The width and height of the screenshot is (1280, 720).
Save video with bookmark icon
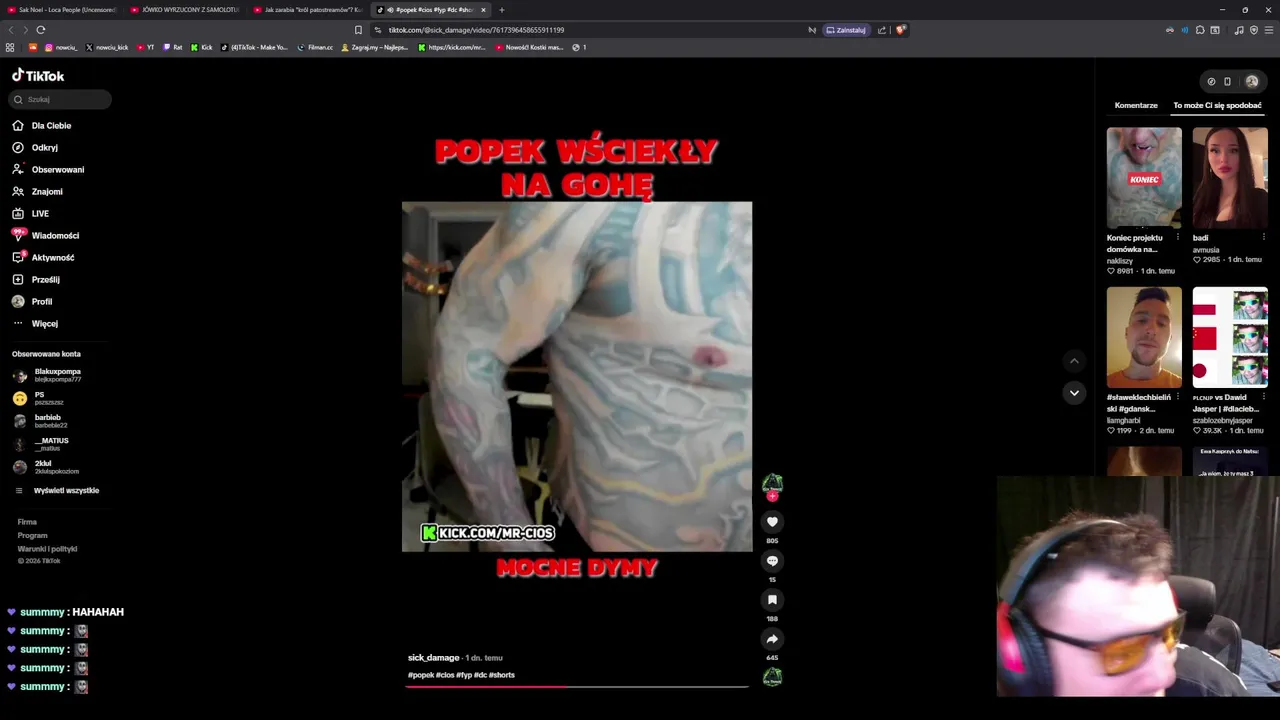pyautogui.click(x=772, y=599)
